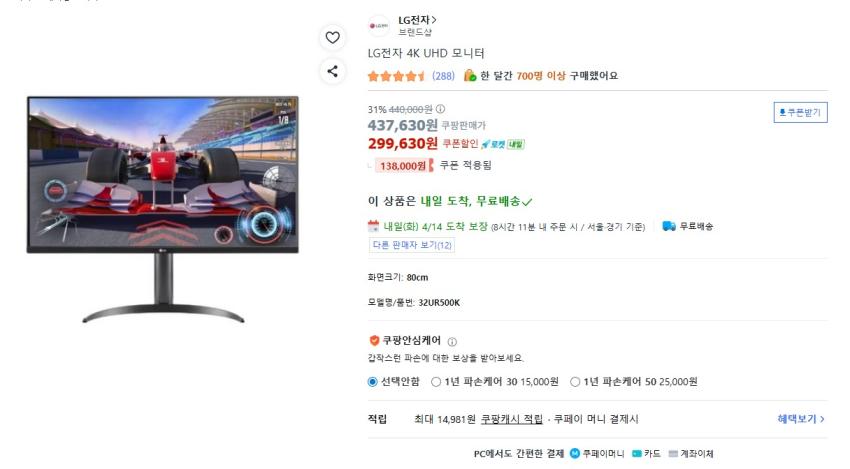This screenshot has height=469, width=850.
Task: Click the LG monitor product image
Action: pos(163,209)
